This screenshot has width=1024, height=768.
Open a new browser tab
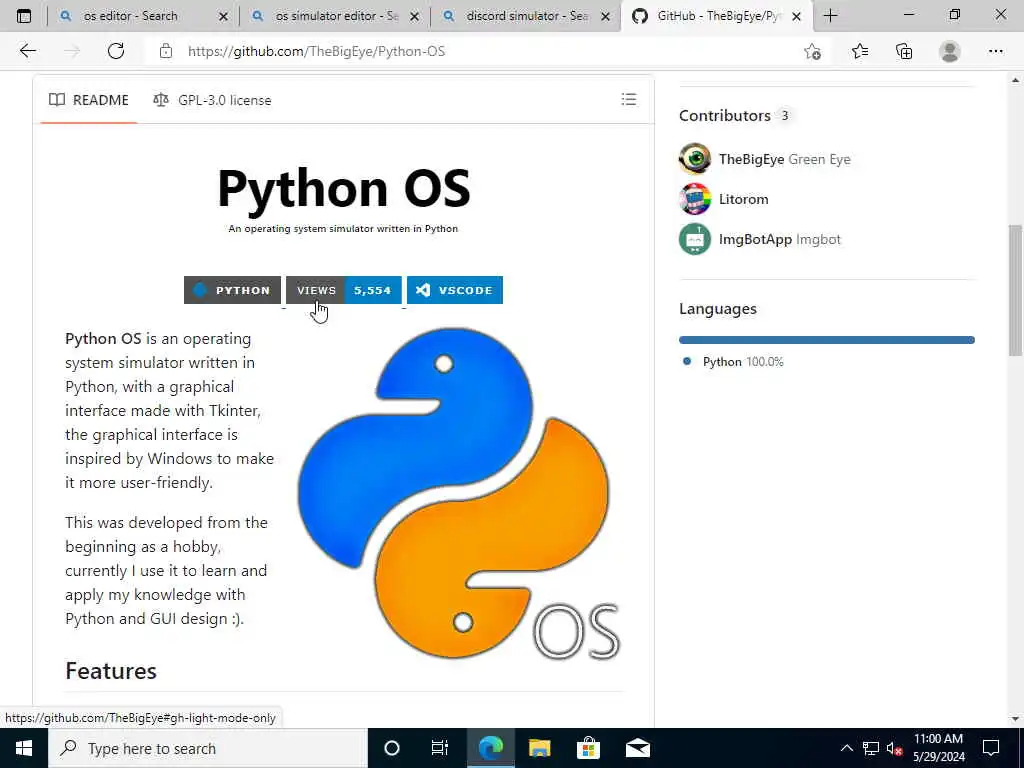point(831,16)
